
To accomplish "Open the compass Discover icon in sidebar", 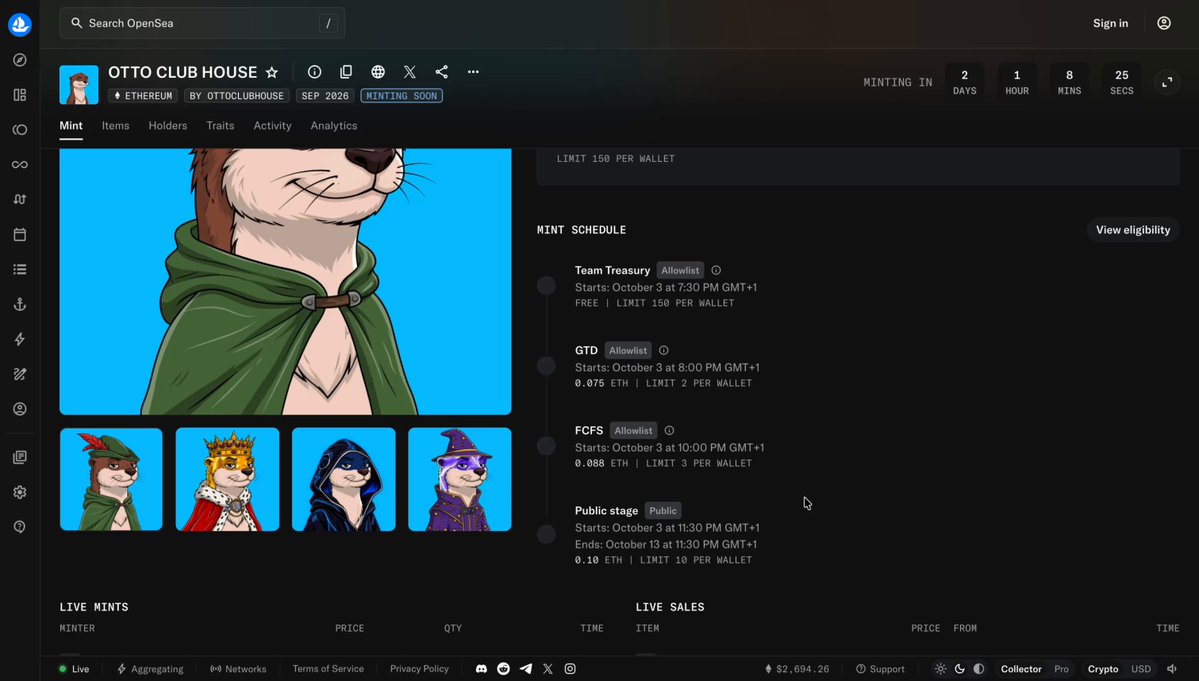I will (20, 60).
